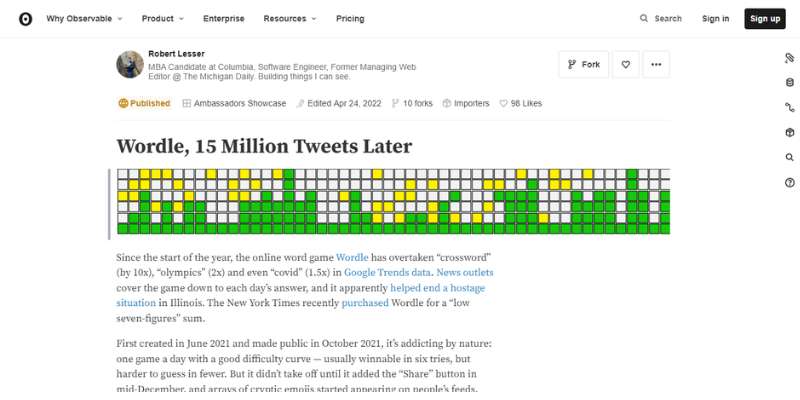This screenshot has height=400, width=800.
Task: Click the top Search magnifier icon
Action: 644,18
